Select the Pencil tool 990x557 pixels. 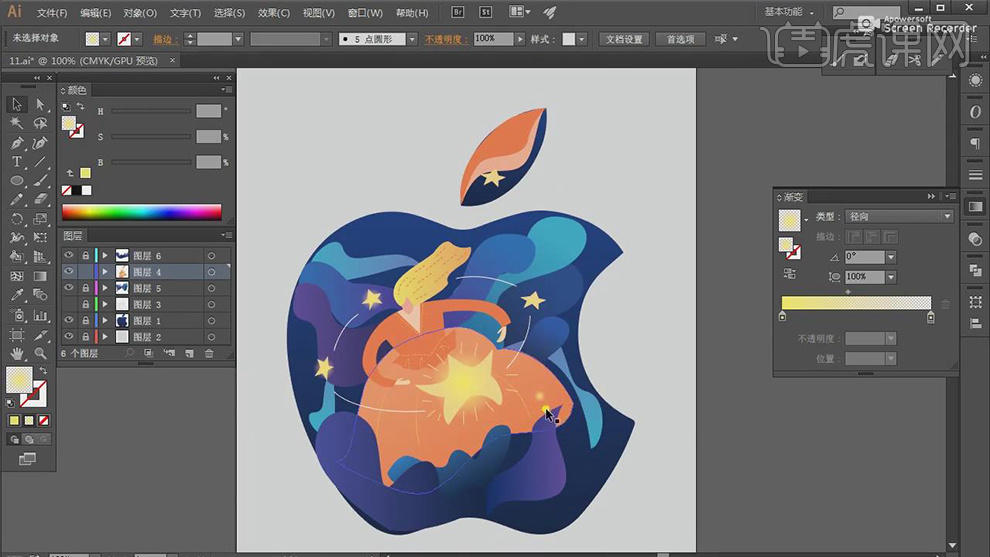coord(16,200)
